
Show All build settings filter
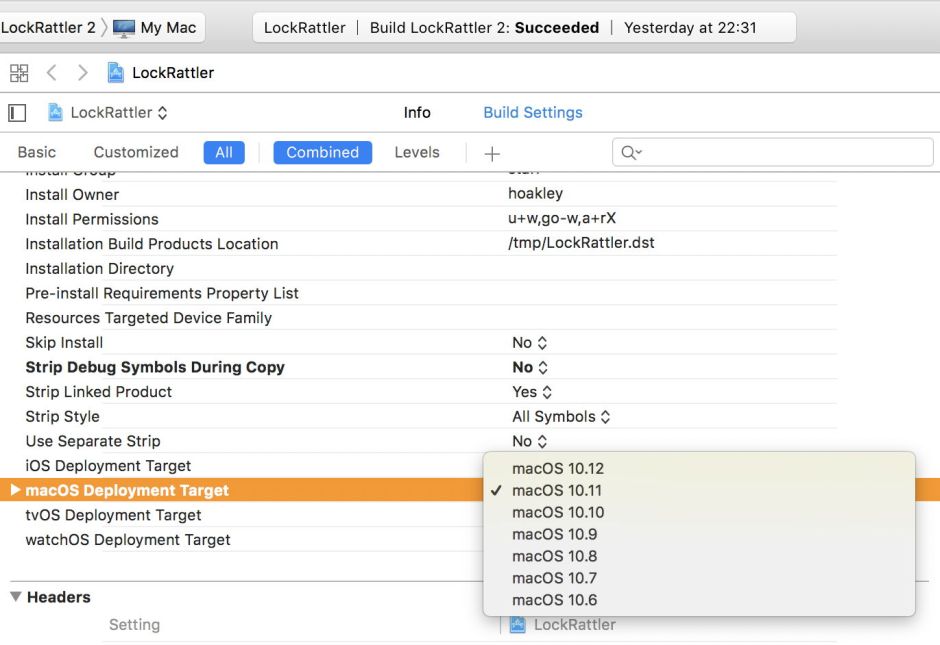pyautogui.click(x=223, y=153)
